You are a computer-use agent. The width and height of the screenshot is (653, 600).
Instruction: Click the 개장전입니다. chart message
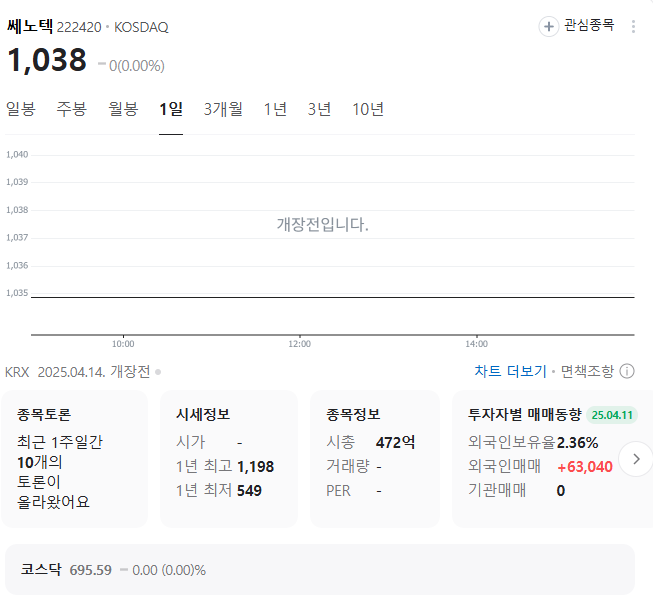pyautogui.click(x=323, y=224)
